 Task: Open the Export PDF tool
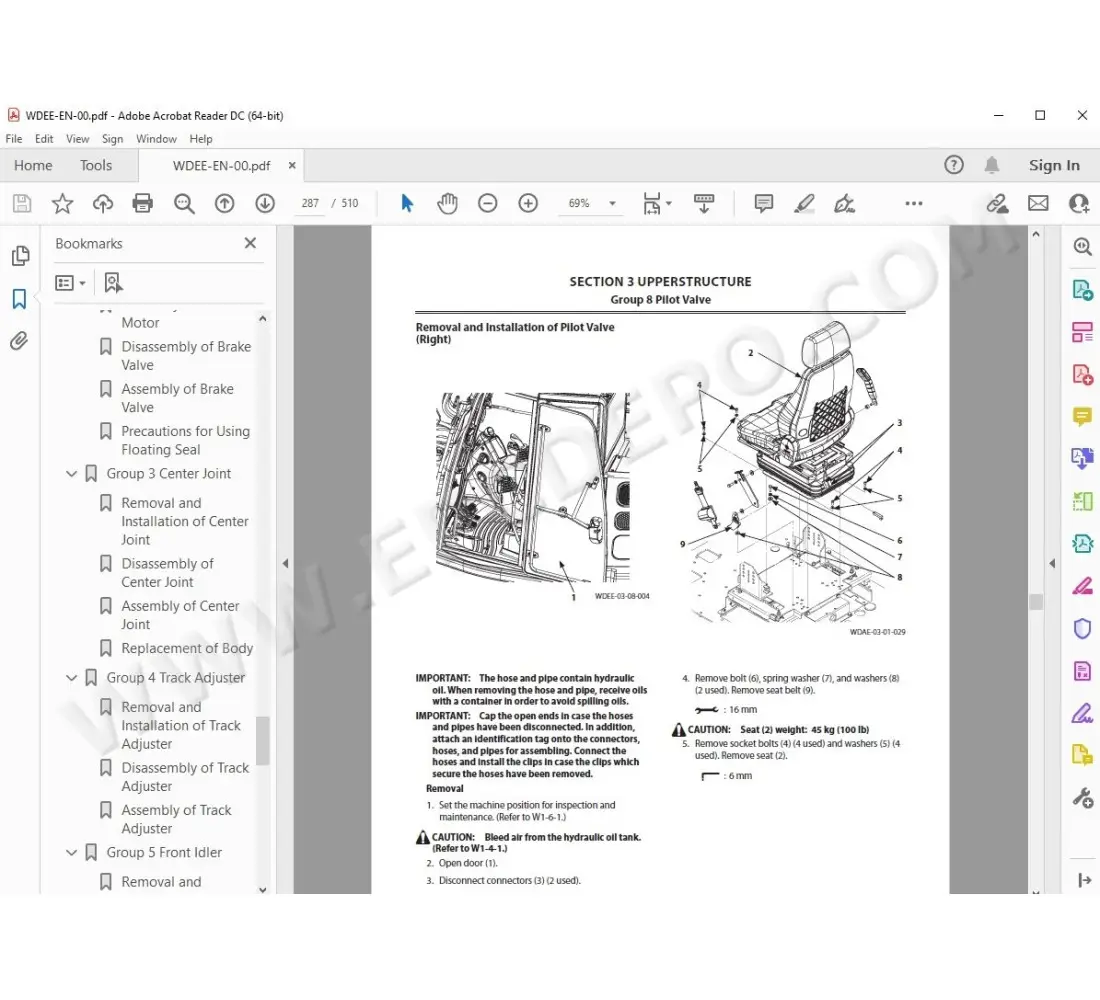pos(1082,289)
